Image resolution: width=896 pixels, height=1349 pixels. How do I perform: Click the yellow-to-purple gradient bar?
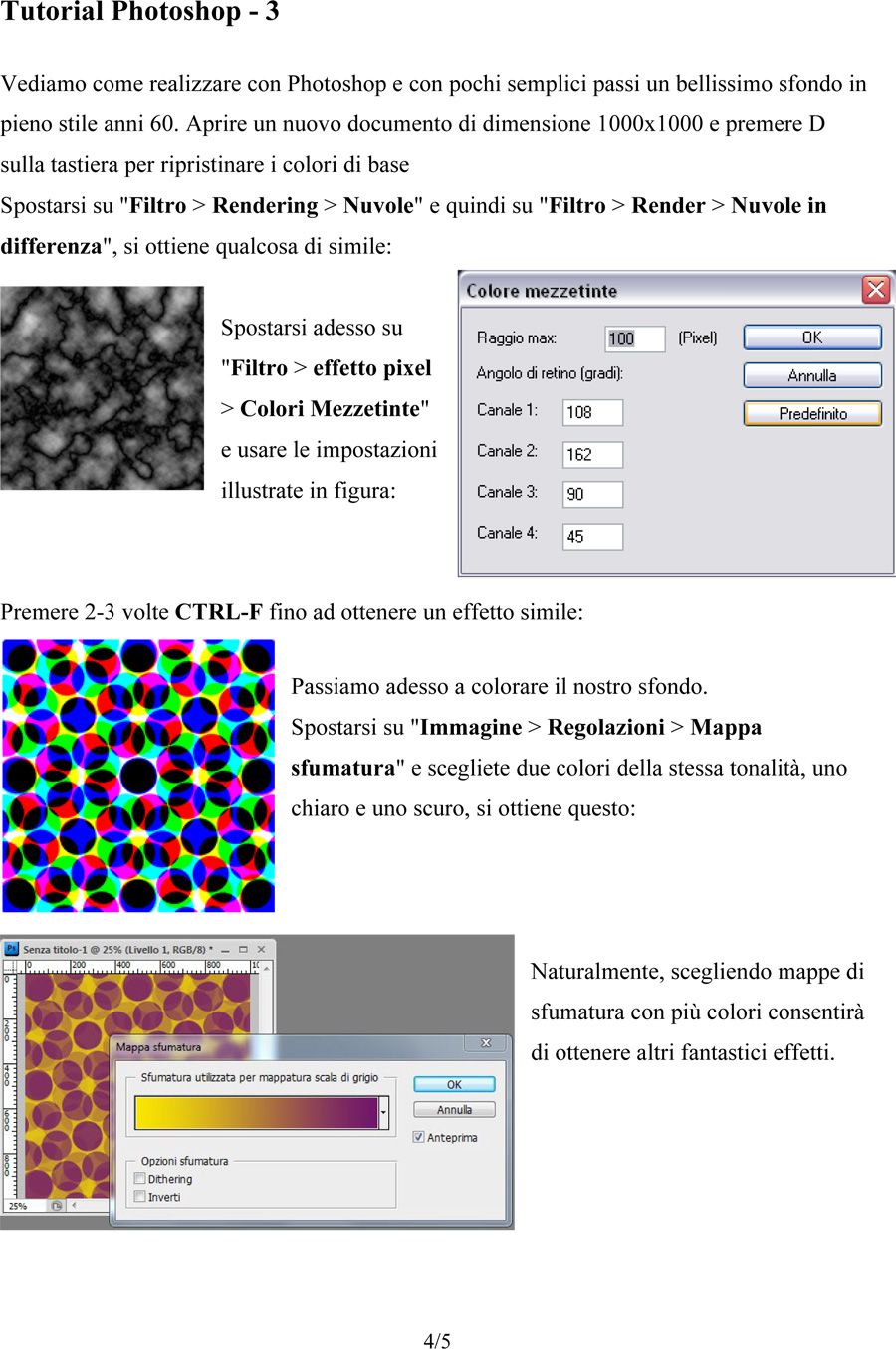pyautogui.click(x=257, y=1113)
